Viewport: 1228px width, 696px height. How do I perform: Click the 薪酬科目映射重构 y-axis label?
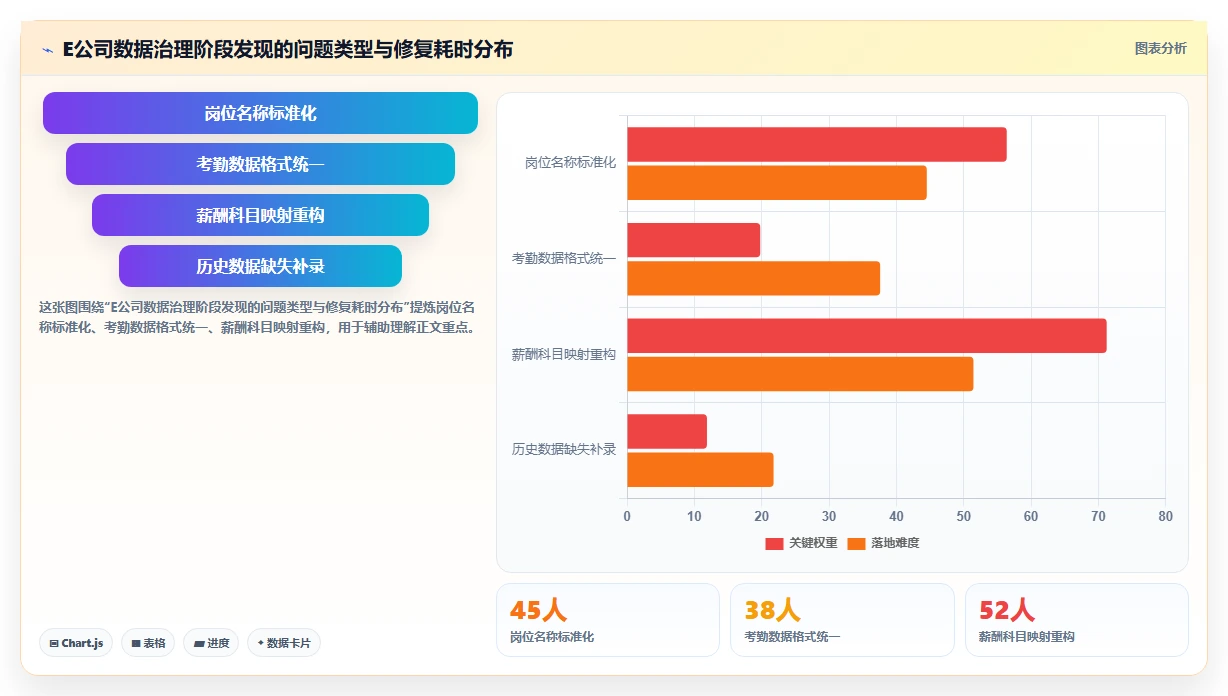click(564, 354)
